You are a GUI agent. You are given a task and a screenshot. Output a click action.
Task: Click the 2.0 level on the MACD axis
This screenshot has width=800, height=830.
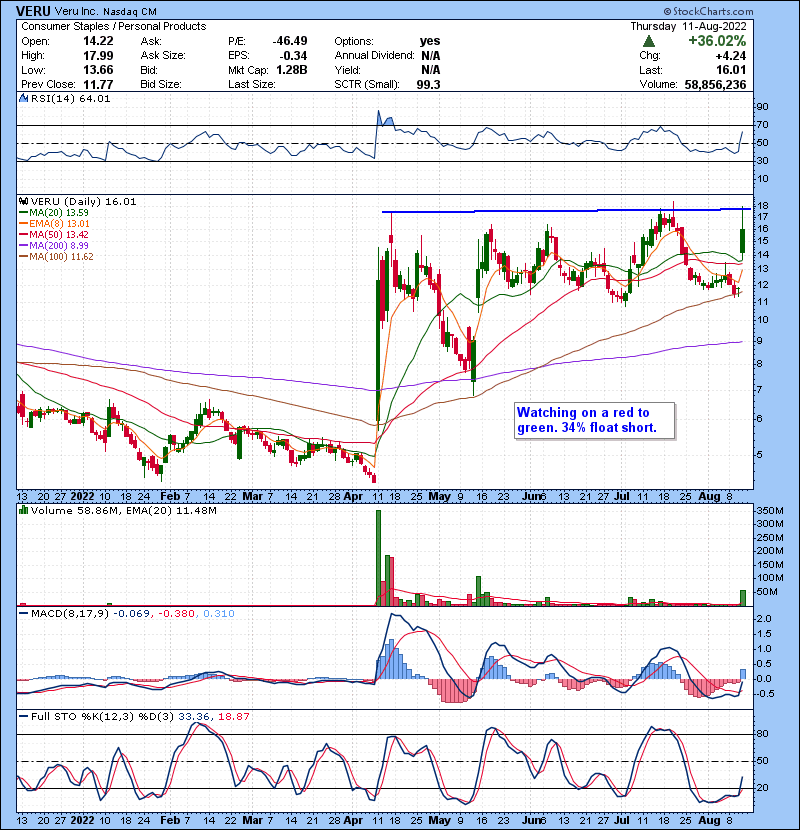coord(765,619)
